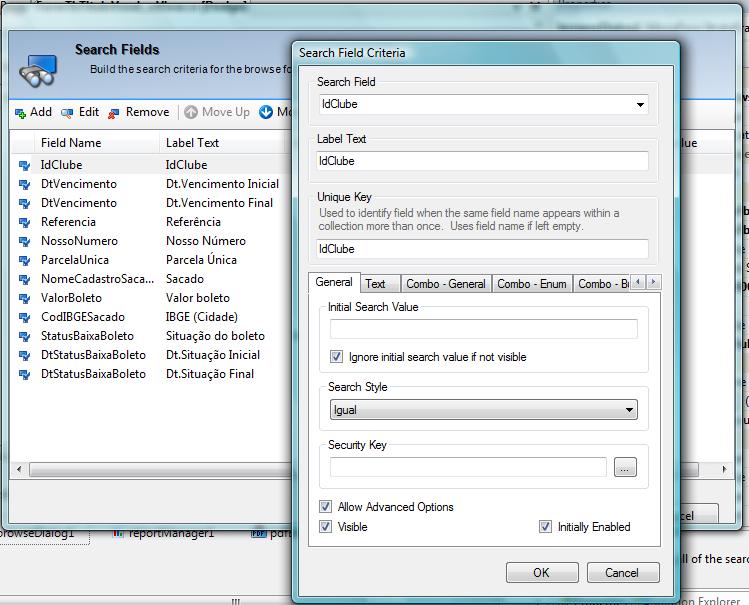Click the Remove field icon
Screen dimensions: 749x605
(114, 113)
